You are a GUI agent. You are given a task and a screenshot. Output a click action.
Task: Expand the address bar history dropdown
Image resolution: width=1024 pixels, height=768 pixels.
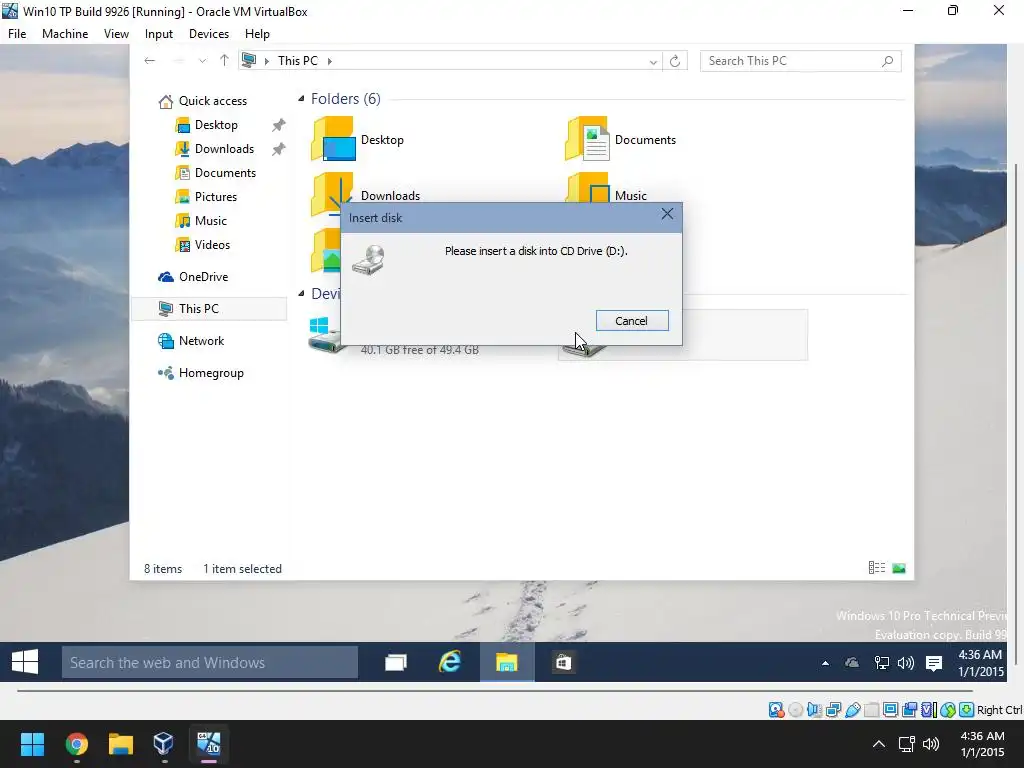point(653,61)
